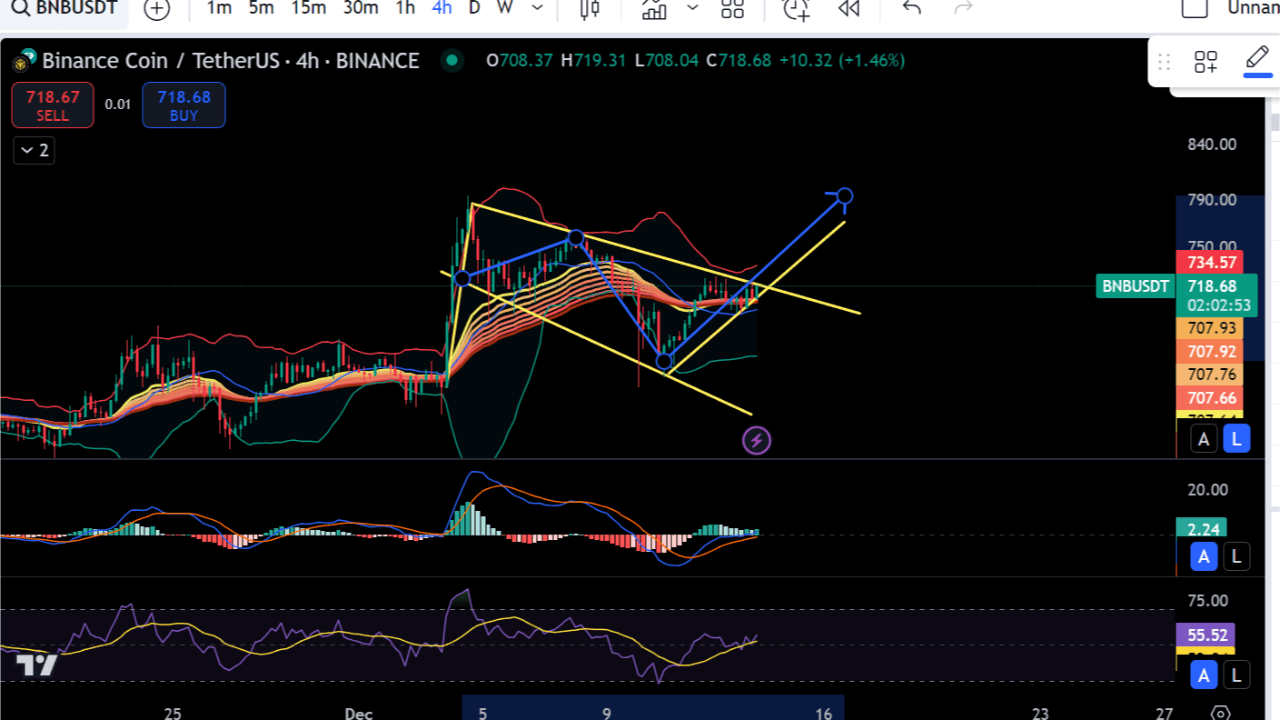Click the 707.66 price label

1211,398
